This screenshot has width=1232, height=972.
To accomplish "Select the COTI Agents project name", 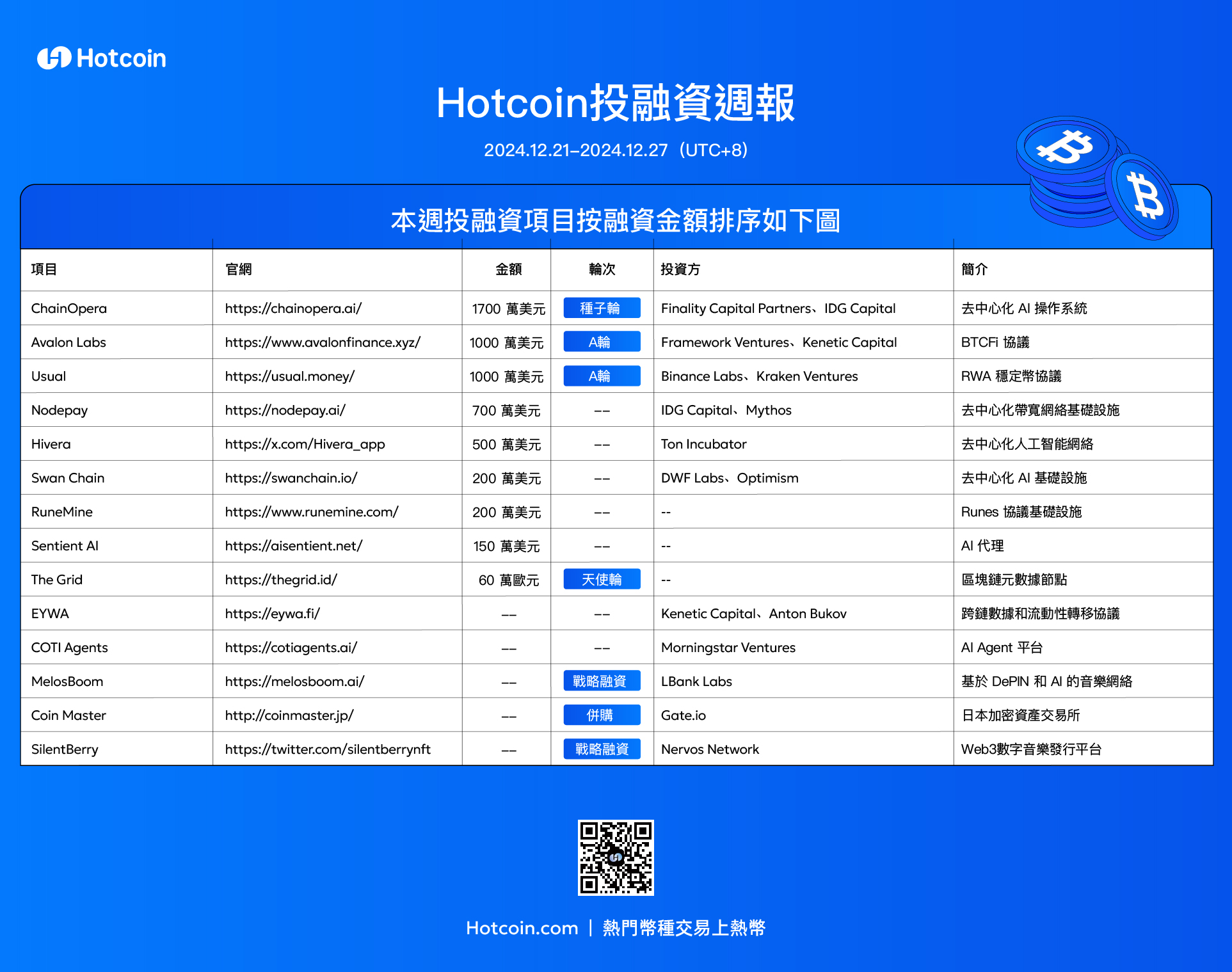I will [x=70, y=648].
